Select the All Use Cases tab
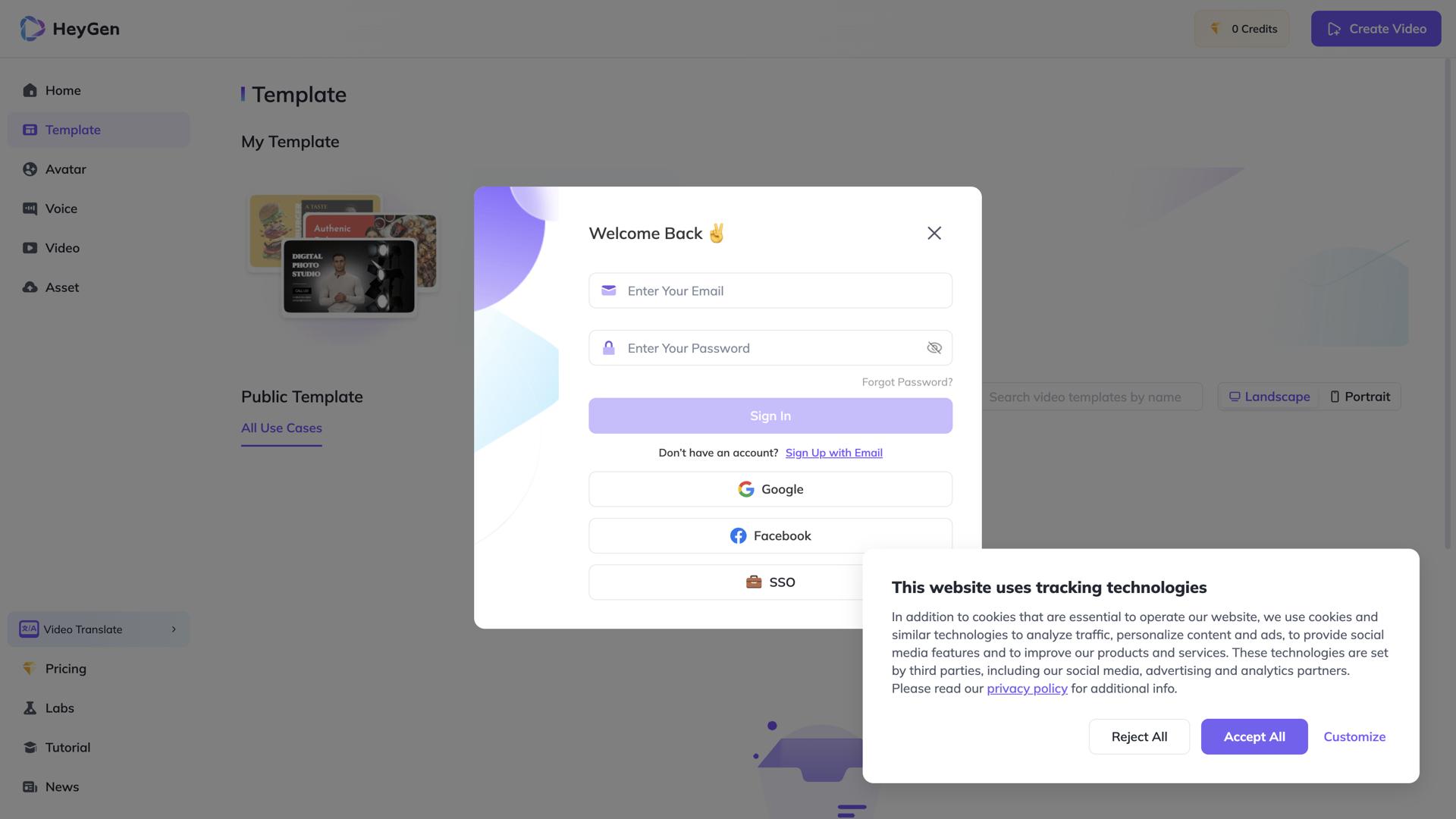1456x819 pixels. pyautogui.click(x=281, y=428)
